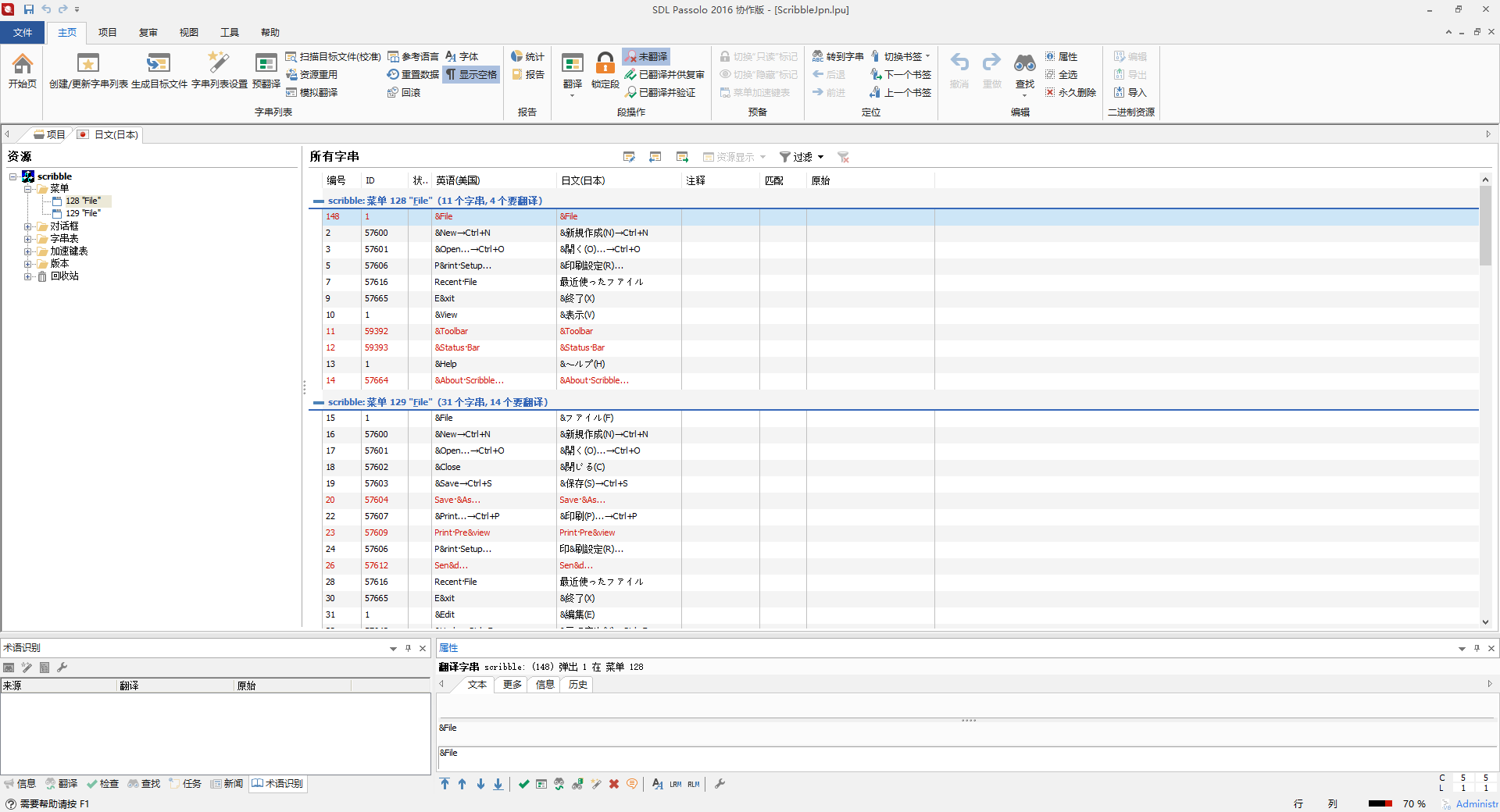This screenshot has height=812, width=1500.
Task: Switch to the 历史 tab
Action: pos(577,685)
